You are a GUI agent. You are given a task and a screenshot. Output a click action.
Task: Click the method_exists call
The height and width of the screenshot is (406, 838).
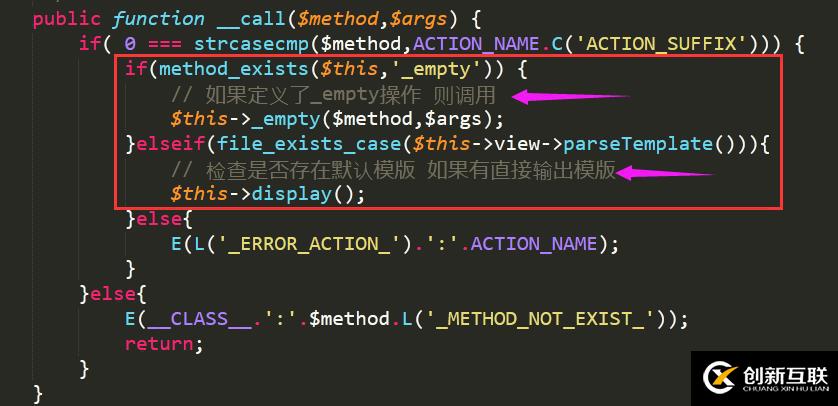223,69
